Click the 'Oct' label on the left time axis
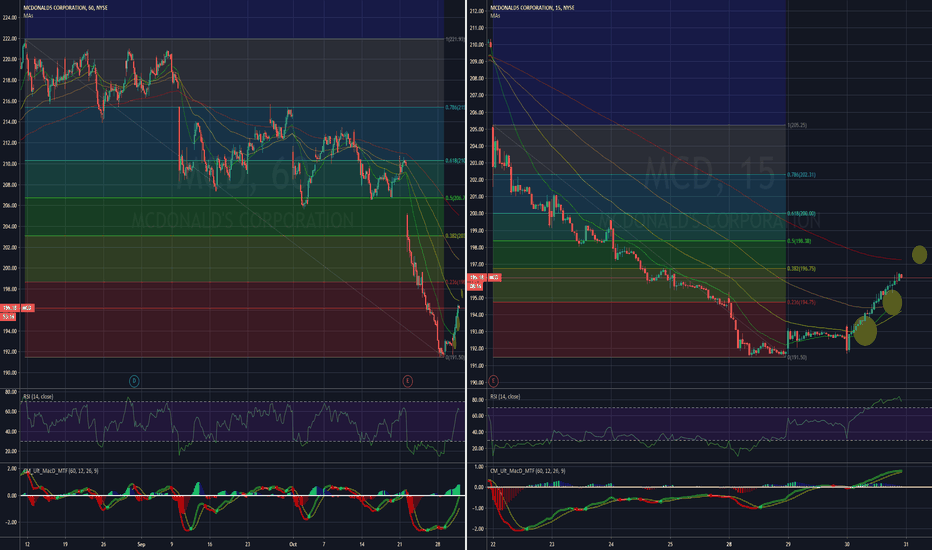Screen dimensions: 932x550 (x=292, y=544)
